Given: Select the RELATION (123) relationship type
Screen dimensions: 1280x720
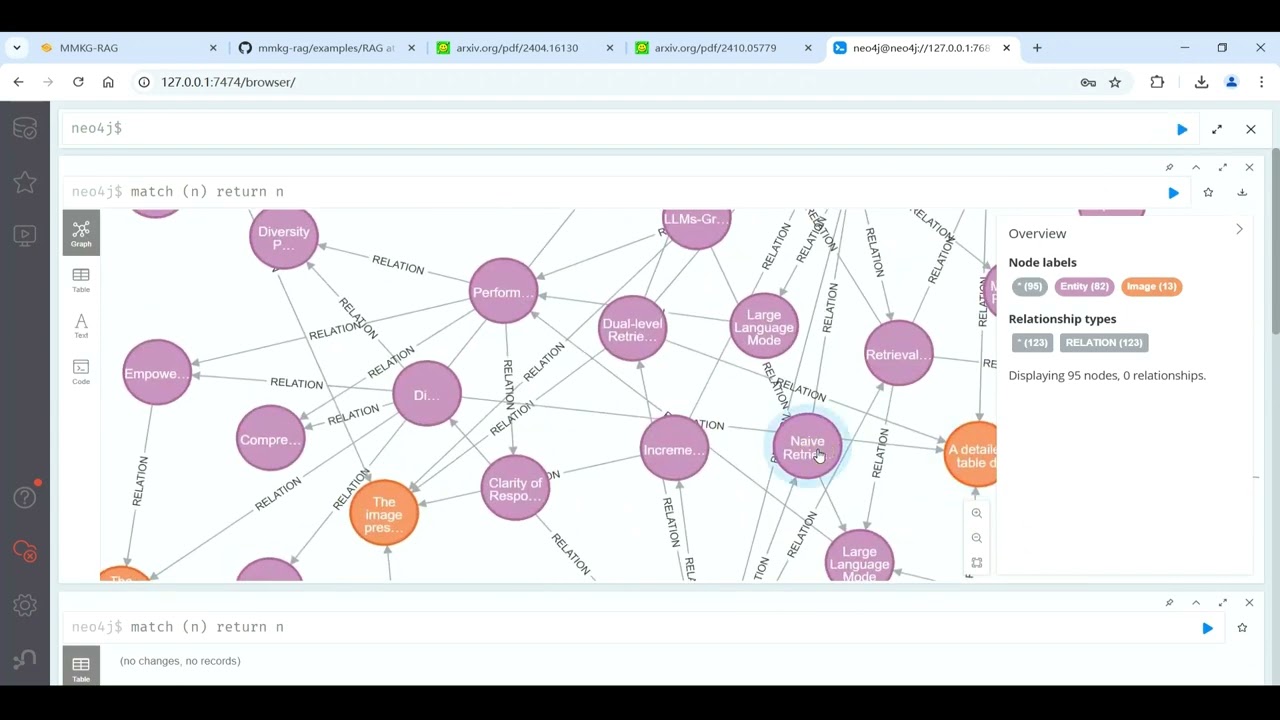Looking at the screenshot, I should pos(1104,342).
